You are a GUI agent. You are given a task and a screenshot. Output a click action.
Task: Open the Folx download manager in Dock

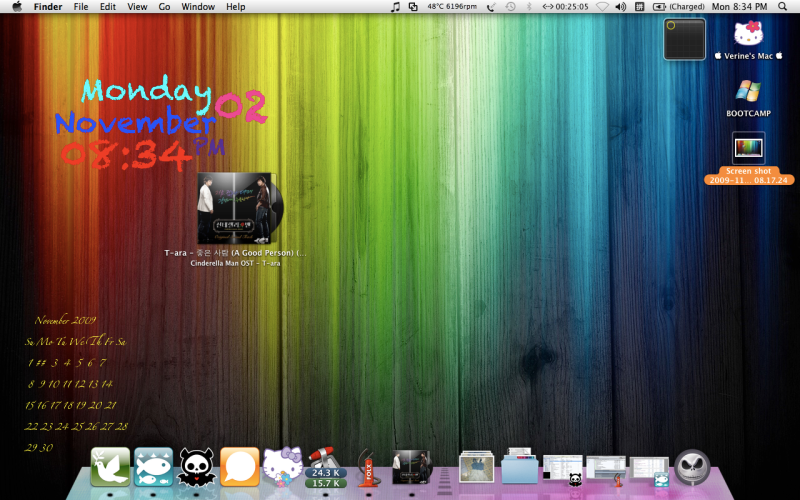coord(368,467)
